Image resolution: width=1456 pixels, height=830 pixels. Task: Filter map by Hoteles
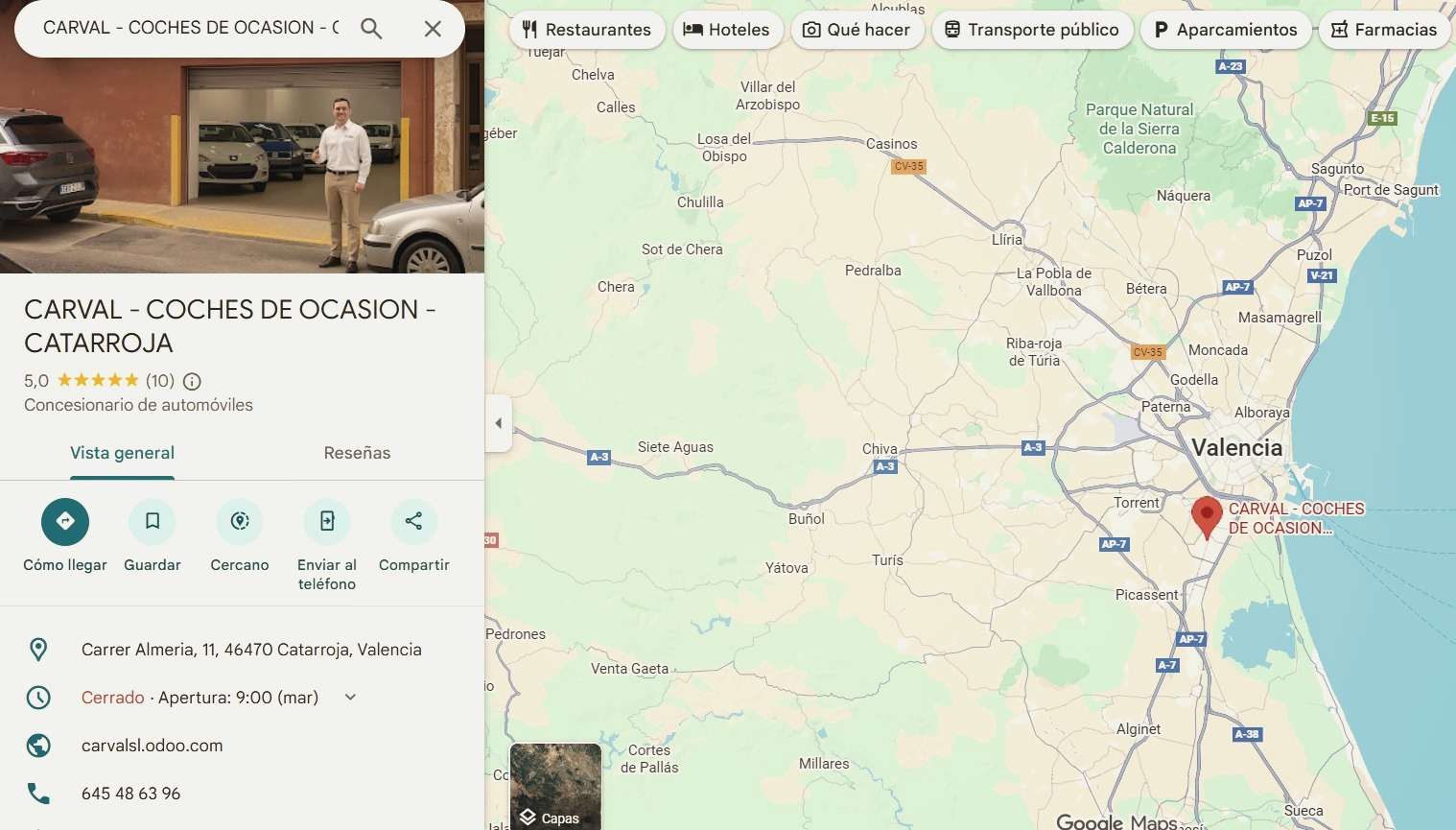(727, 30)
